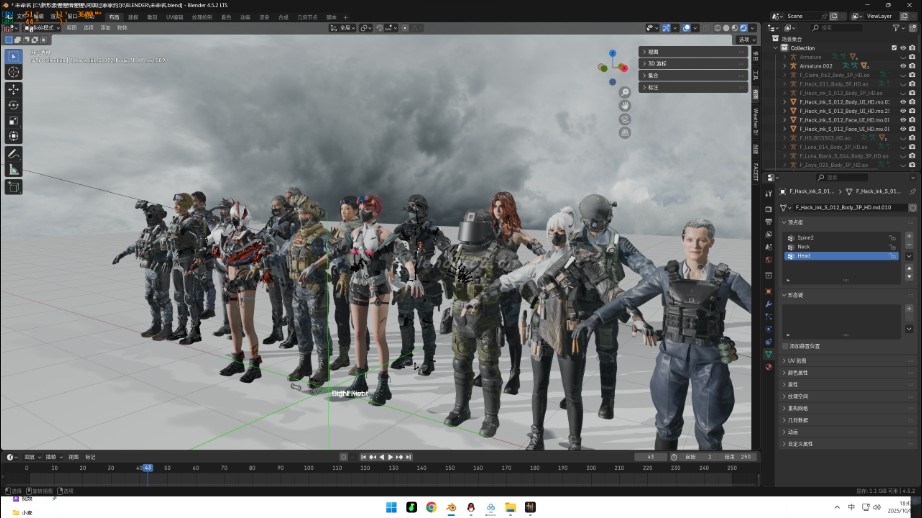
Task: Add a new vertex group with plus
Action: (909, 236)
